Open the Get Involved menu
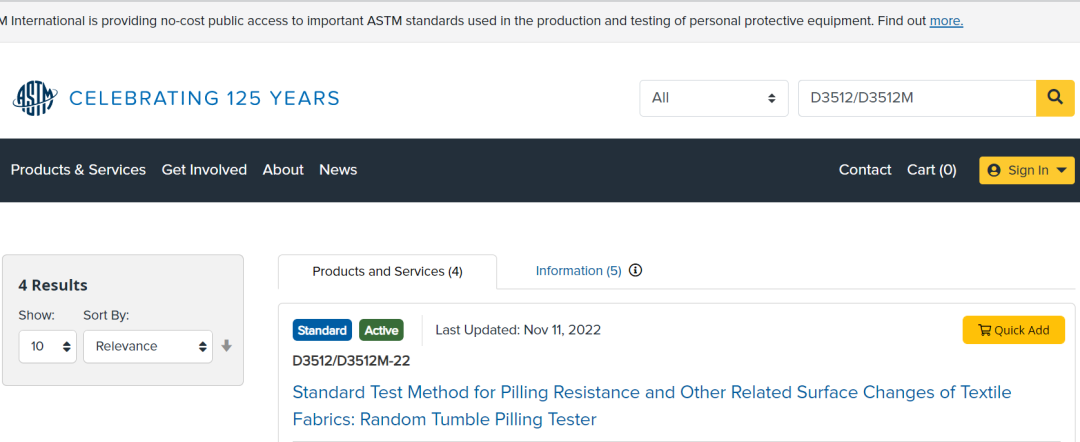The width and height of the screenshot is (1080, 442). point(204,170)
